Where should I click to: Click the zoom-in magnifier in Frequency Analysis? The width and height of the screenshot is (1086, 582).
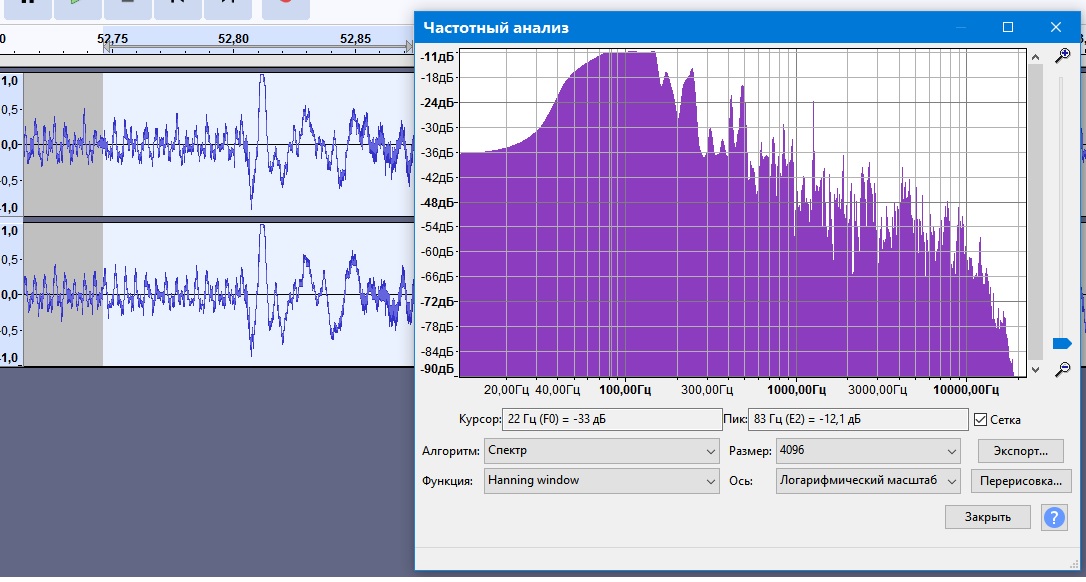[1063, 56]
